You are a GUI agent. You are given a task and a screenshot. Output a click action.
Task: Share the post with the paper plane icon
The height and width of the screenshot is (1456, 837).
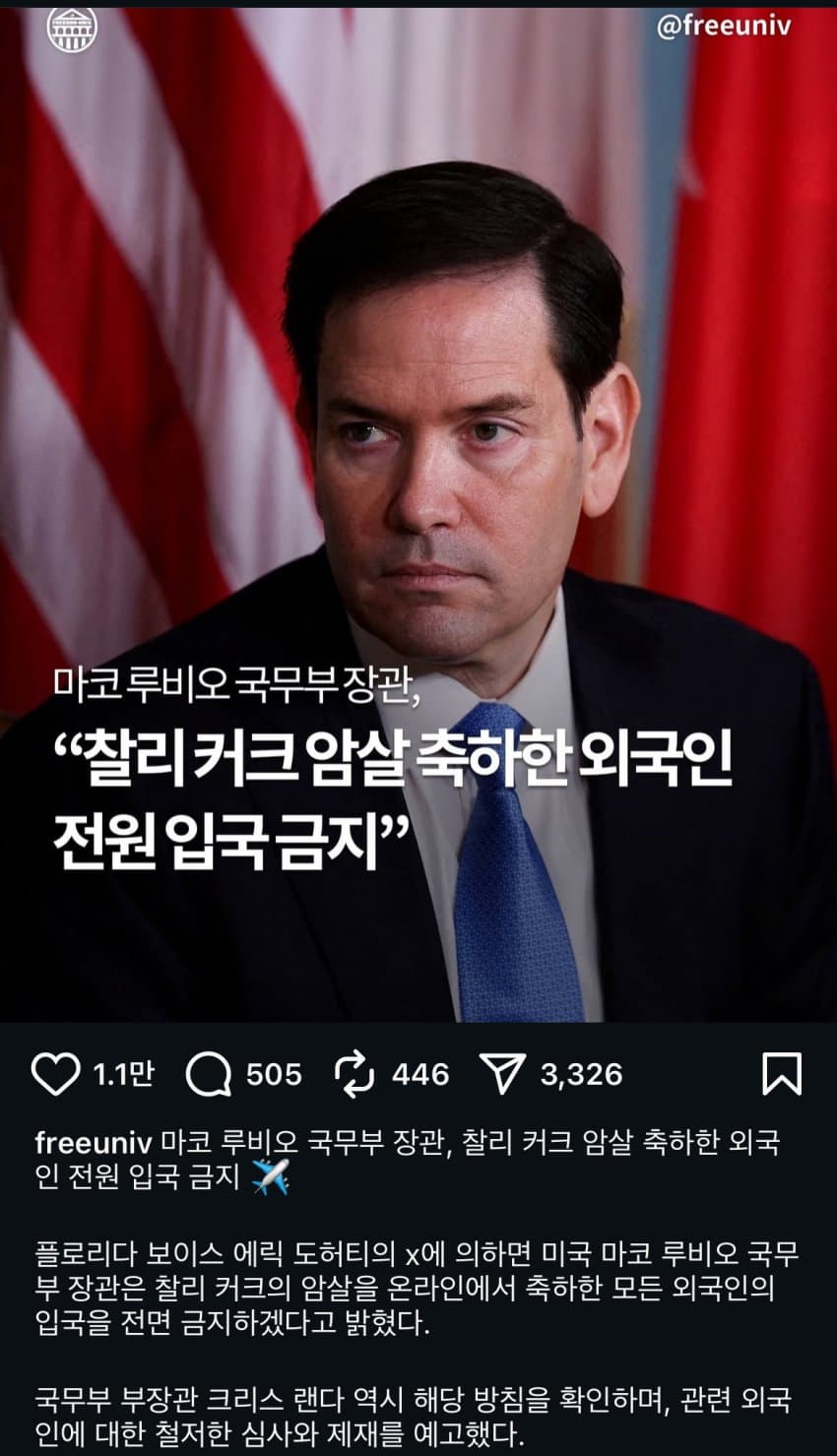click(x=502, y=1074)
